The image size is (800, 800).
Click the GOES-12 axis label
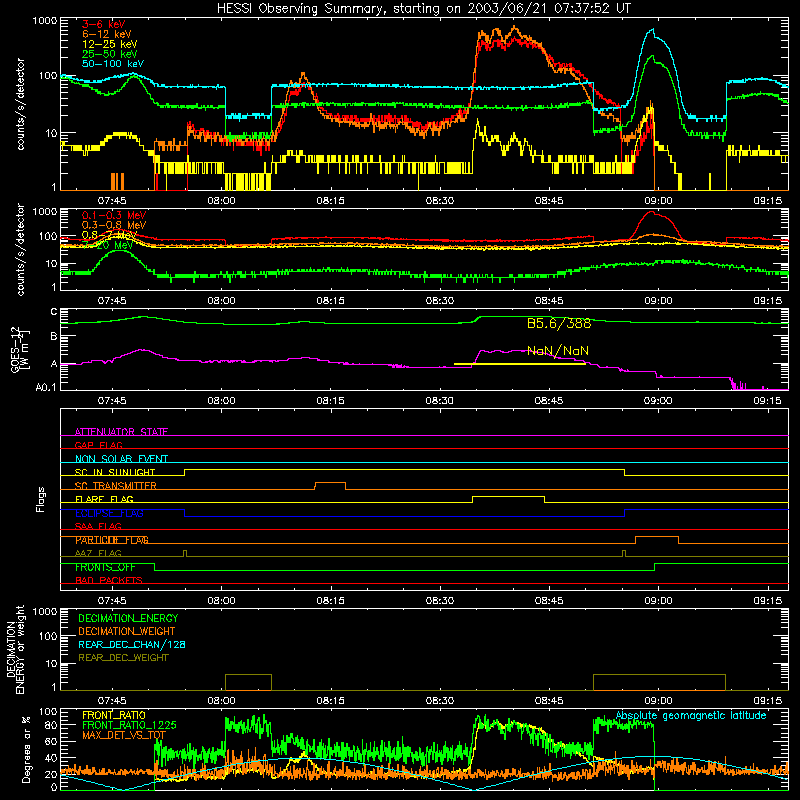point(19,349)
